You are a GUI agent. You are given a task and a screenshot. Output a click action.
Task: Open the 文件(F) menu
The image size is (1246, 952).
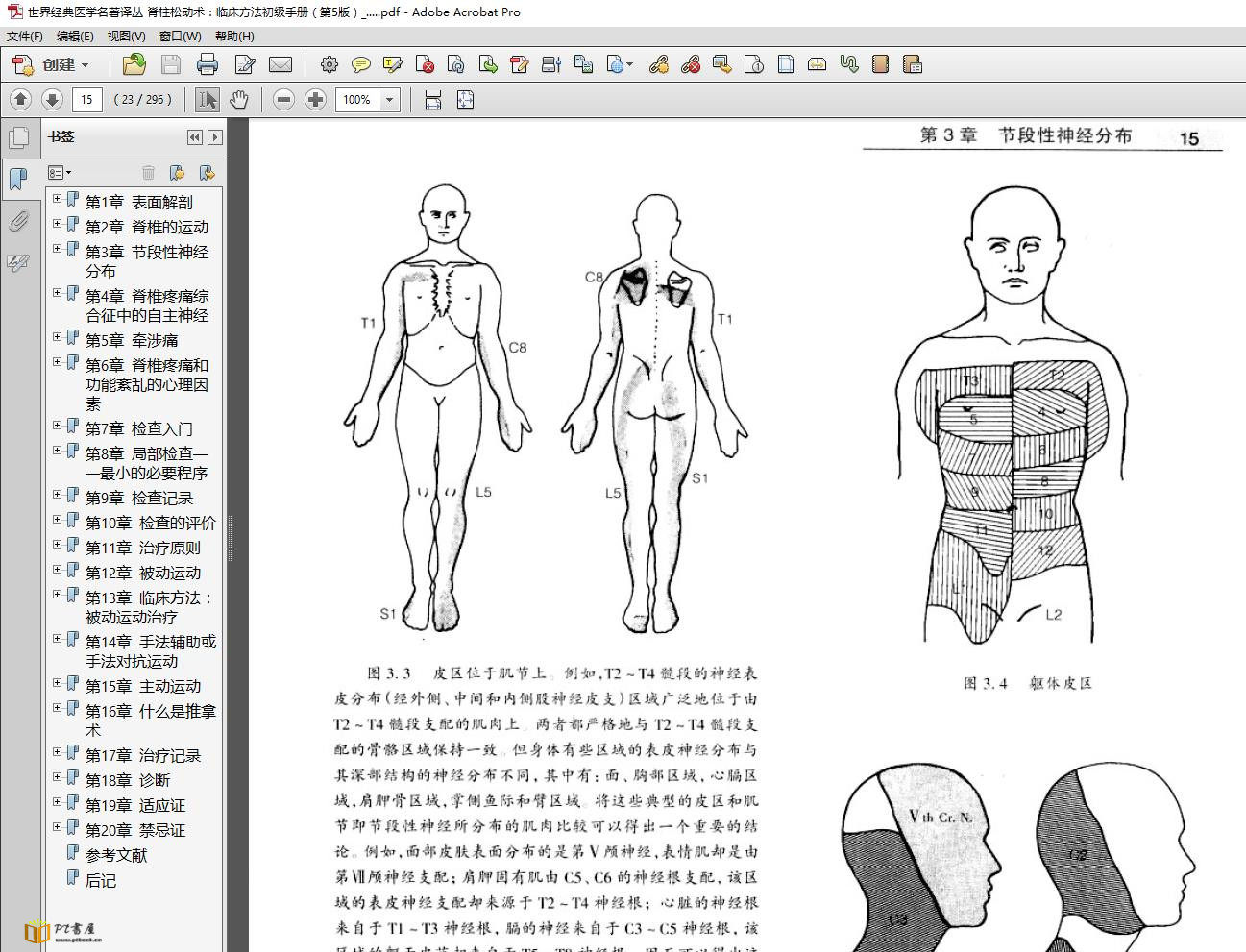(25, 37)
